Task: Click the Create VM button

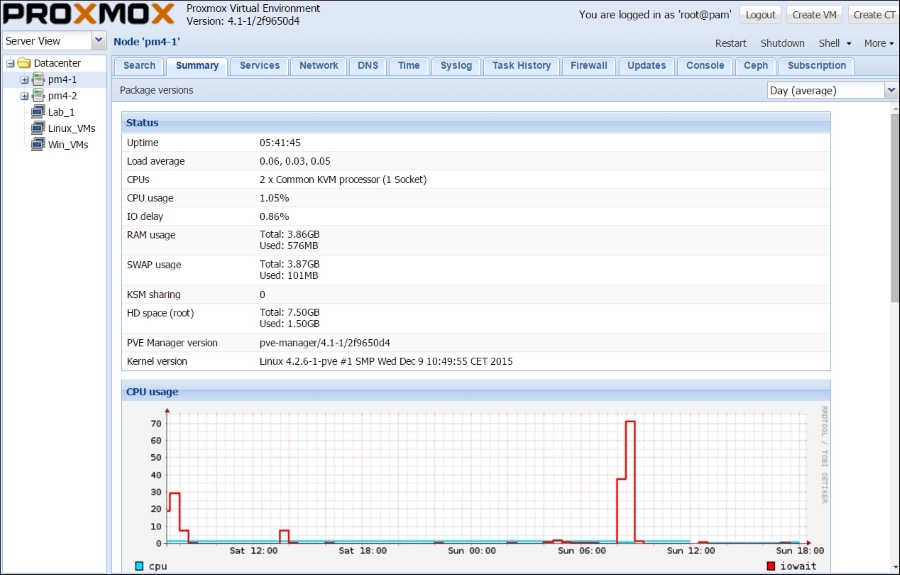Action: point(814,15)
